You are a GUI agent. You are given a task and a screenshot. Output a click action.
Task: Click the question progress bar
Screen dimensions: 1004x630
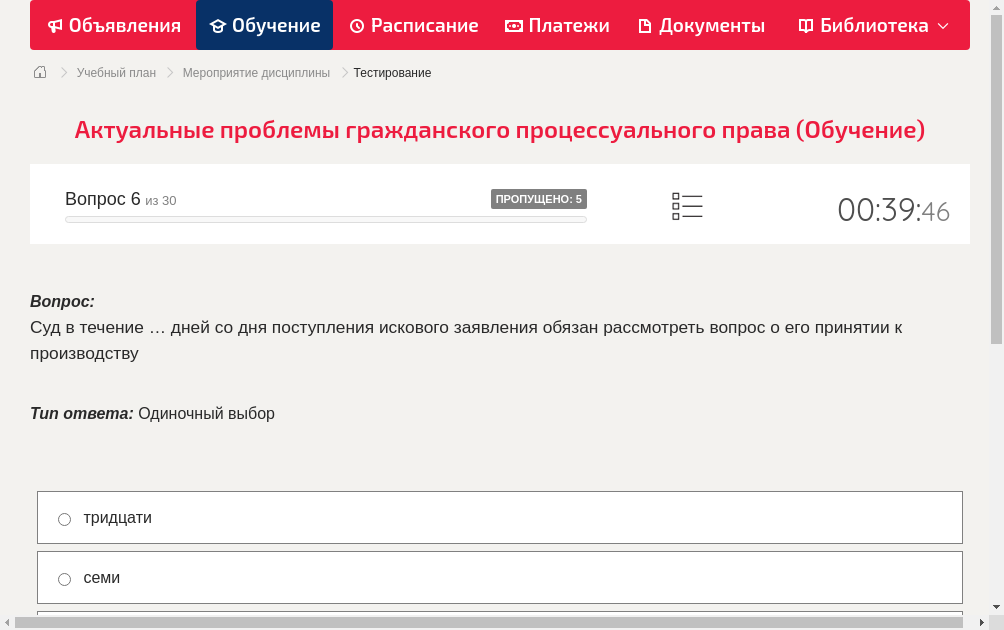click(x=325, y=219)
